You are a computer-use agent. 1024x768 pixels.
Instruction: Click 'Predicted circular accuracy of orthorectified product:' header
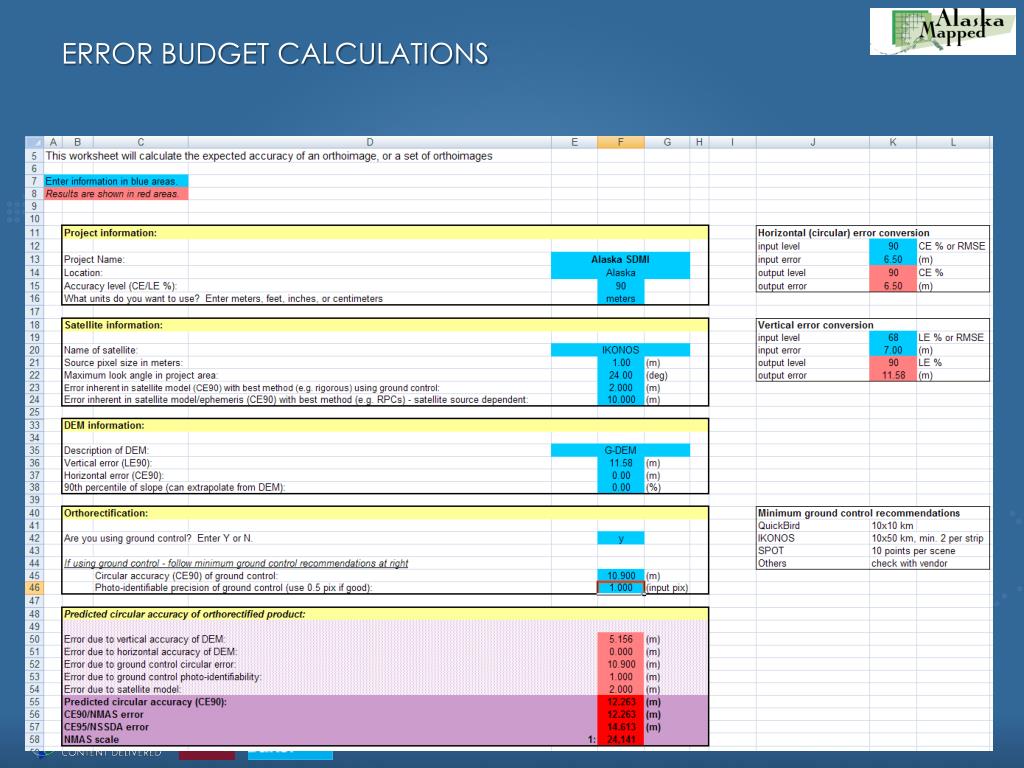pyautogui.click(x=385, y=614)
